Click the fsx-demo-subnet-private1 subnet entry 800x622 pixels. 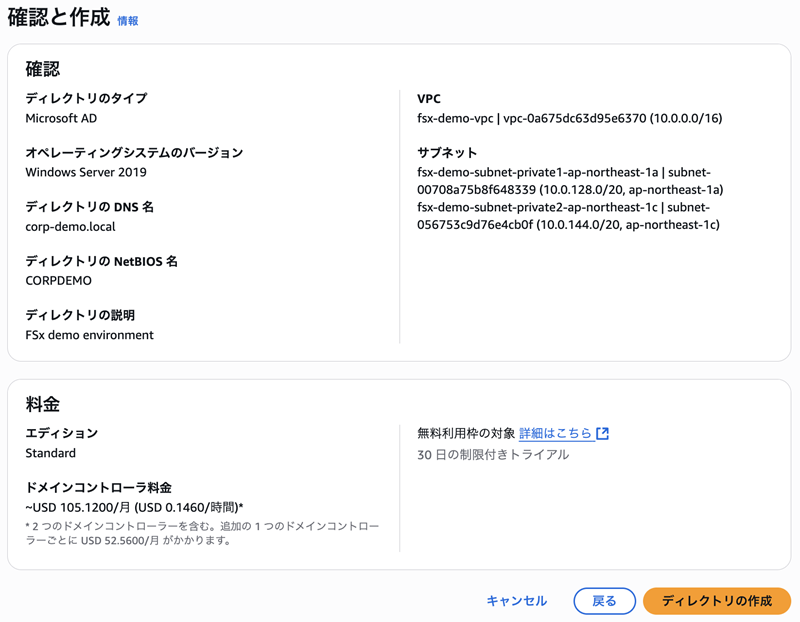pyautogui.click(x=570, y=181)
